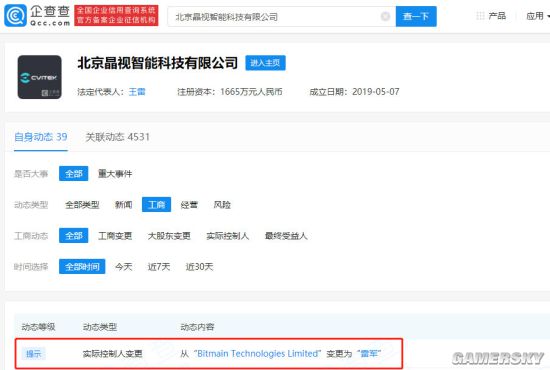Open Bitmain Technologies Limited link
Image resolution: width=550 pixels, height=370 pixels.
[x=257, y=354]
